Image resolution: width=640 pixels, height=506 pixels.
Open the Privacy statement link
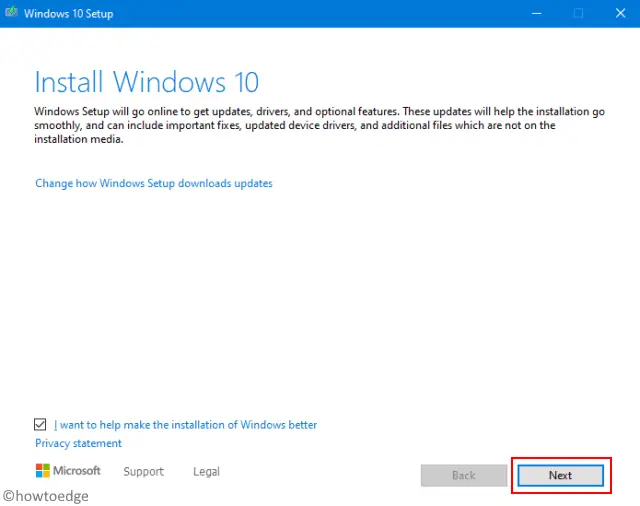78,443
